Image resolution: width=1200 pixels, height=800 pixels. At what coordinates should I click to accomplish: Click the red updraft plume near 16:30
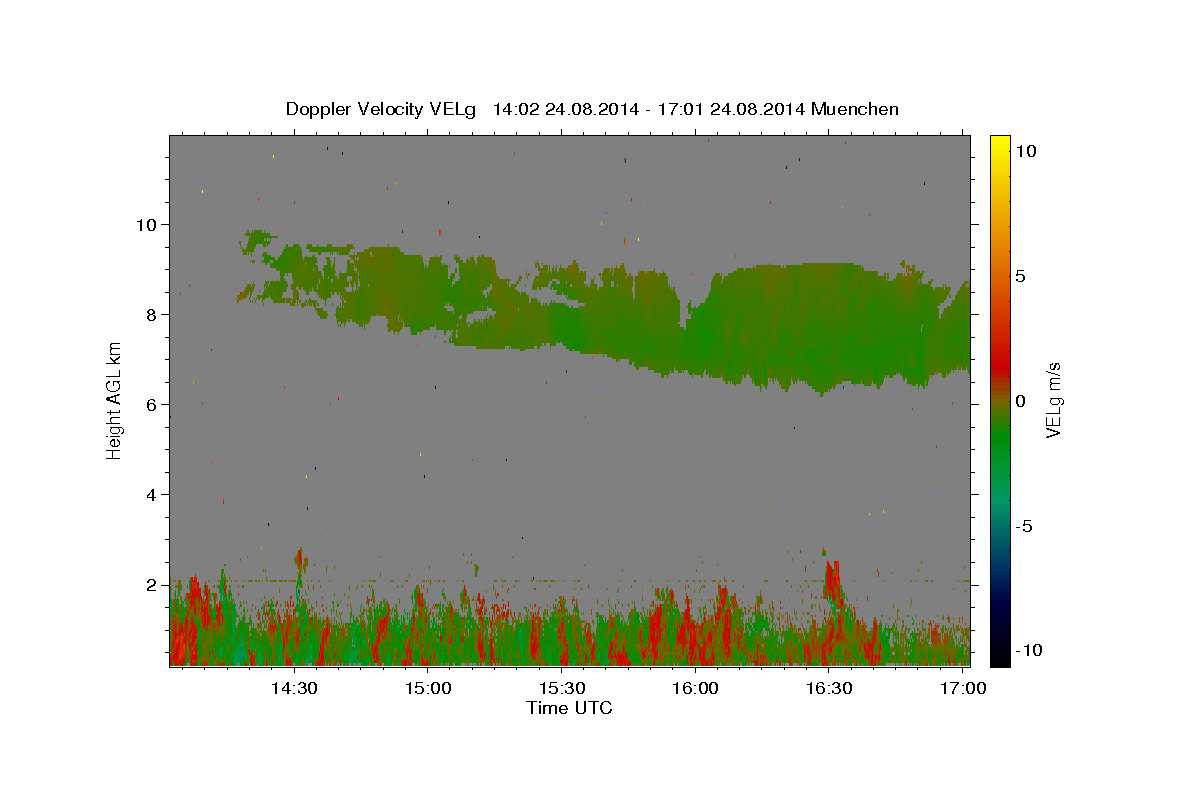tap(831, 580)
